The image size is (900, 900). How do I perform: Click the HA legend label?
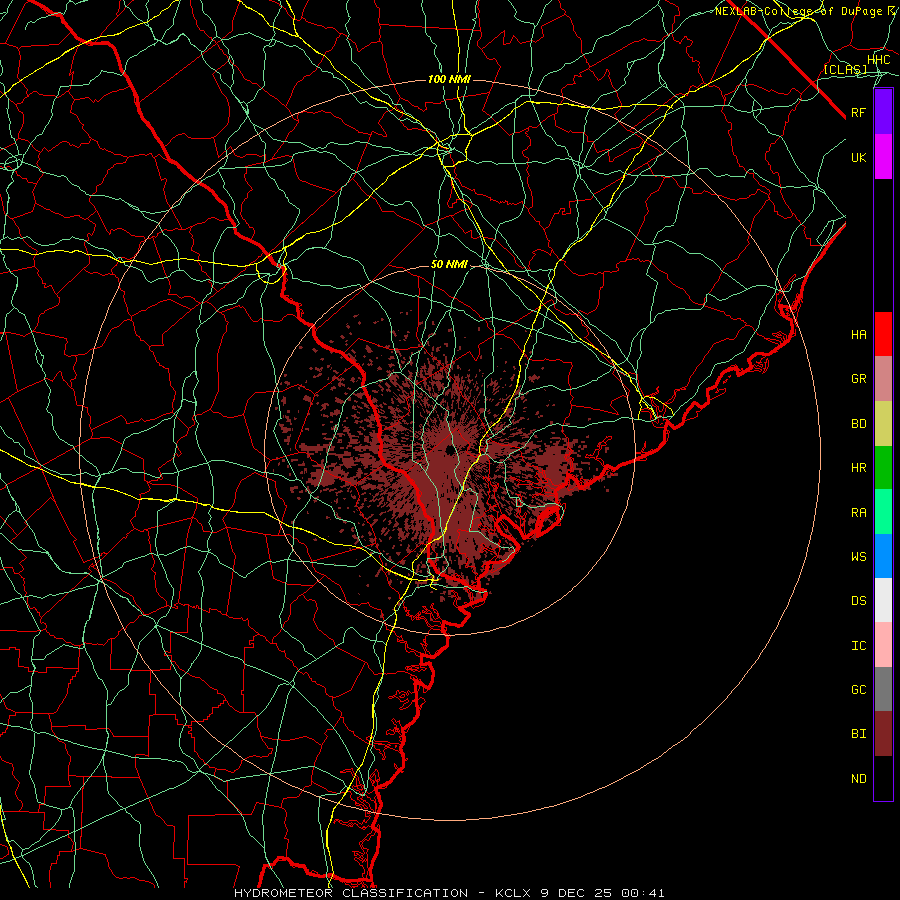[x=859, y=334]
